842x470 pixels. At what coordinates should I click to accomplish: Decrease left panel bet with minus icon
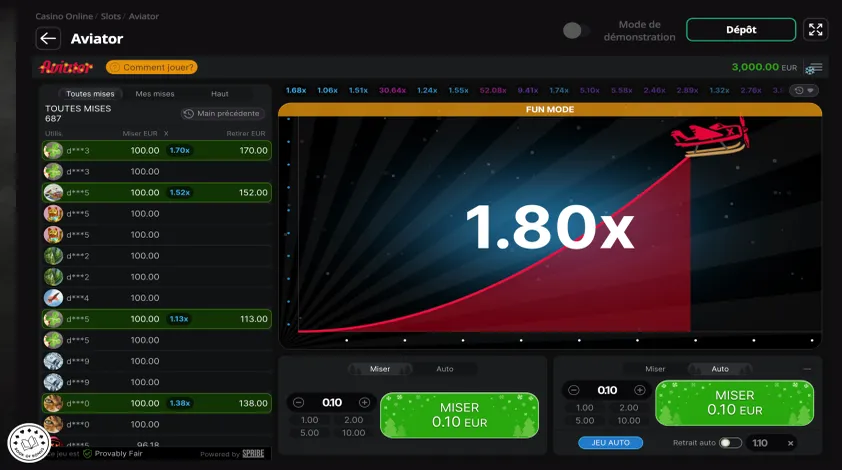pyautogui.click(x=299, y=402)
